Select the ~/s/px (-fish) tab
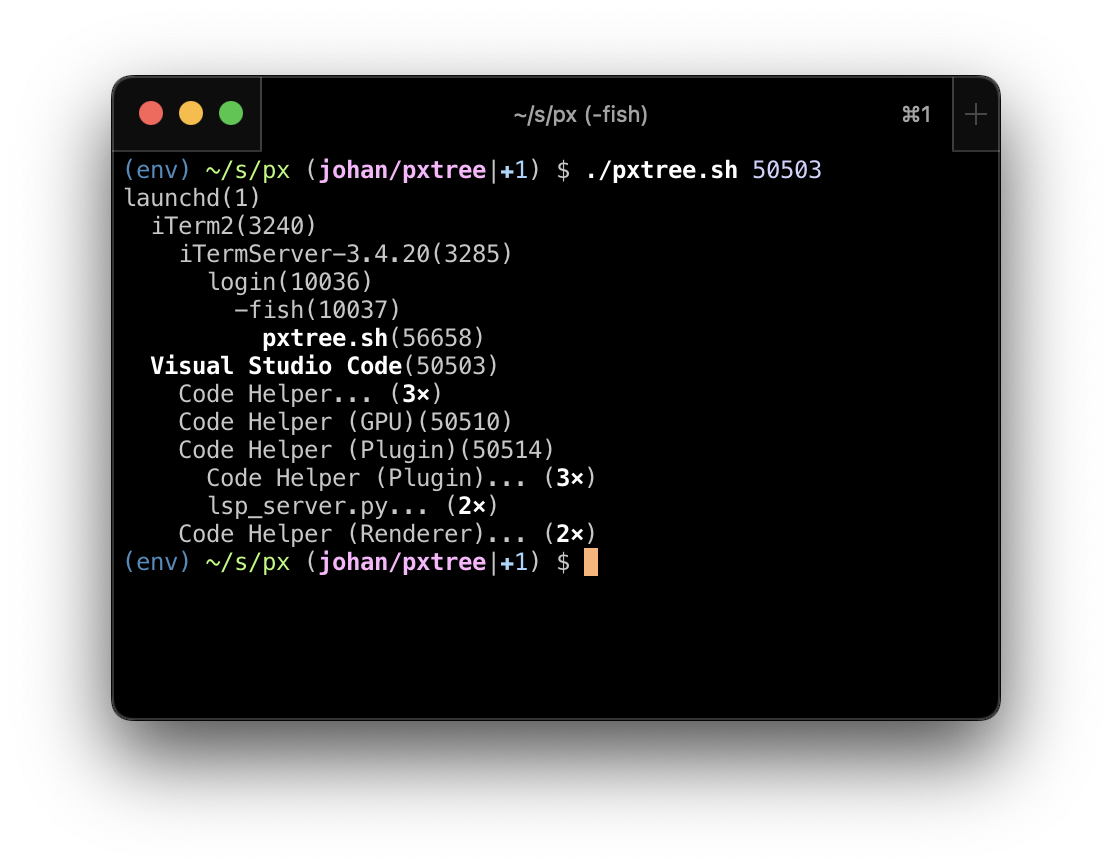This screenshot has width=1112, height=868. point(580,114)
